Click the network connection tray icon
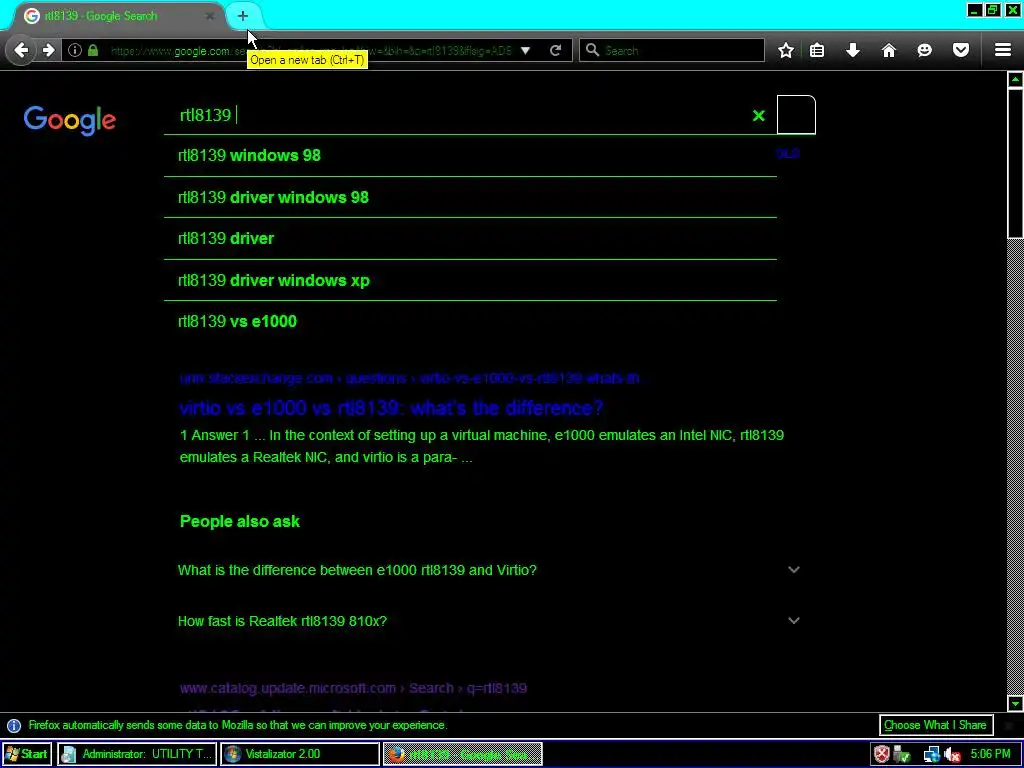Image resolution: width=1024 pixels, height=768 pixels. (932, 754)
